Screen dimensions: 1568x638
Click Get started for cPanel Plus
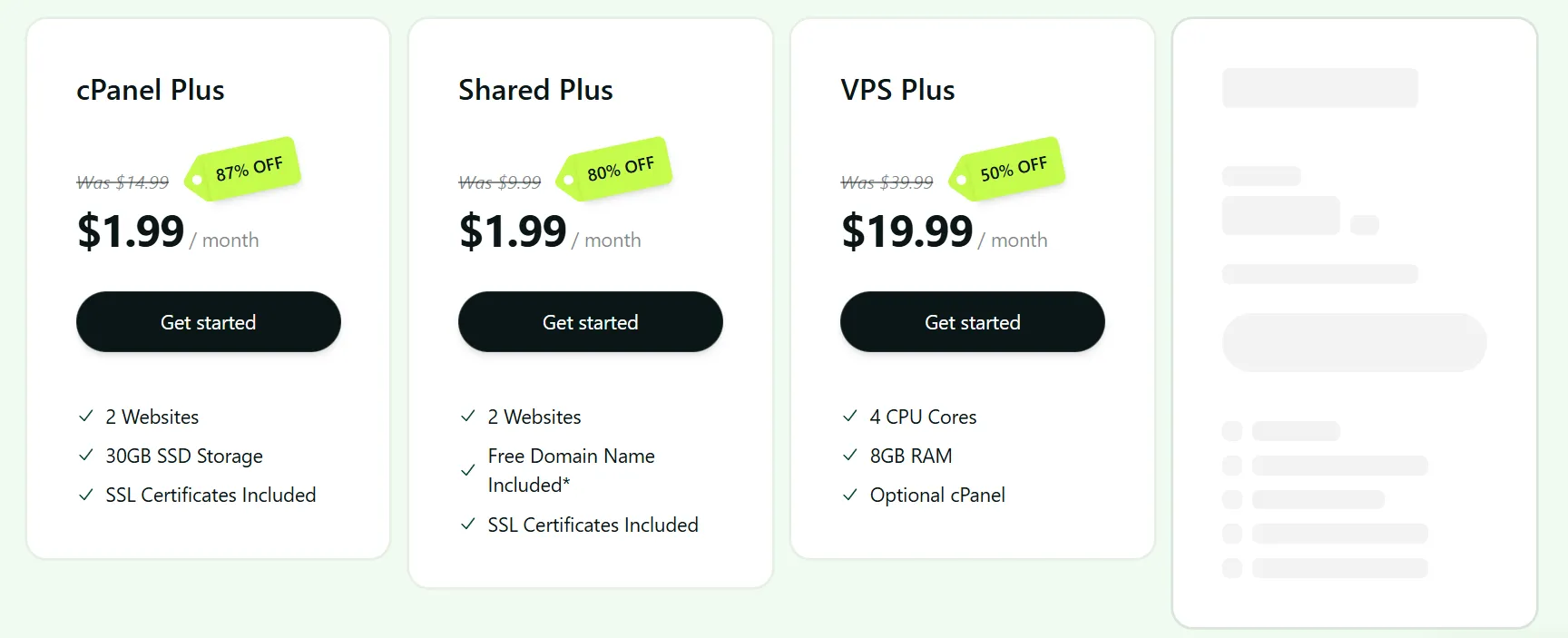coord(208,321)
